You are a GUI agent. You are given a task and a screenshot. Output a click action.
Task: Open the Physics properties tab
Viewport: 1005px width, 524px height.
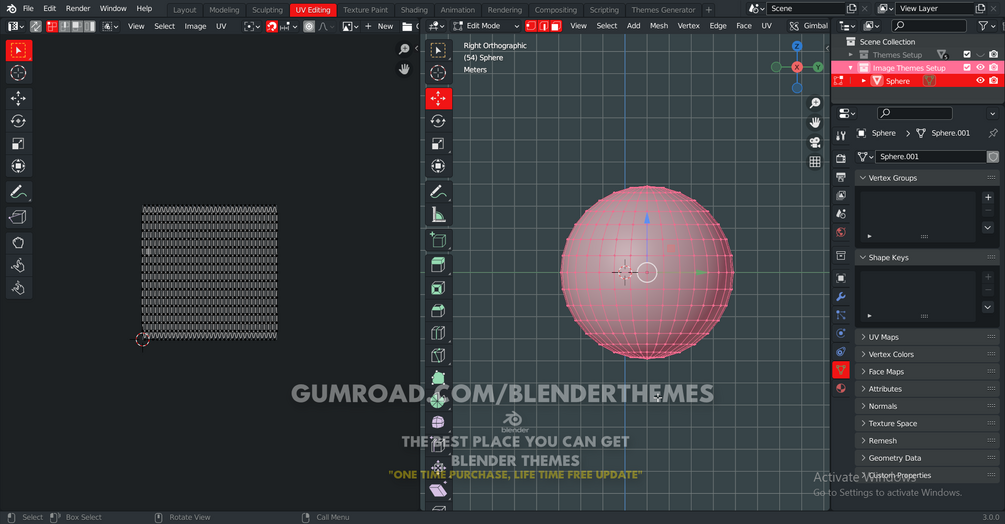(x=841, y=333)
